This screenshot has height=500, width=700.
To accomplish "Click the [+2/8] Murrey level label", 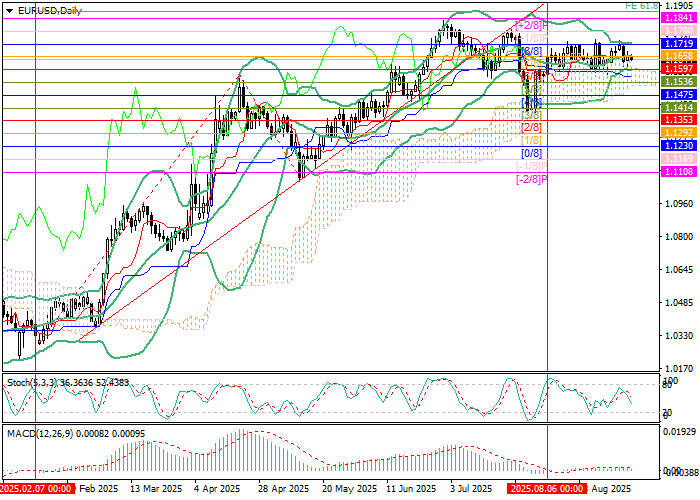I will pyautogui.click(x=531, y=24).
